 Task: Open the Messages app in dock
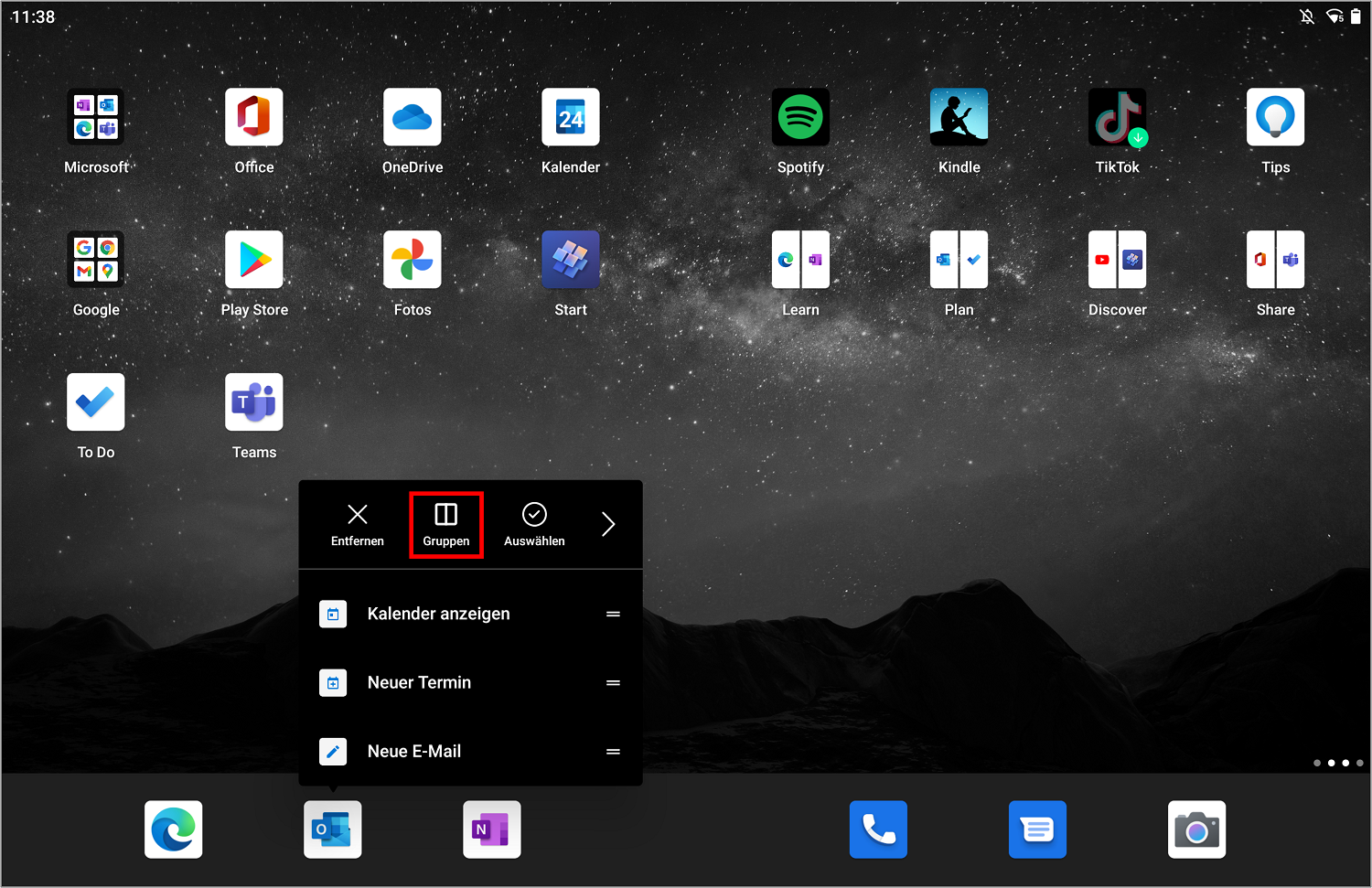tap(1037, 829)
